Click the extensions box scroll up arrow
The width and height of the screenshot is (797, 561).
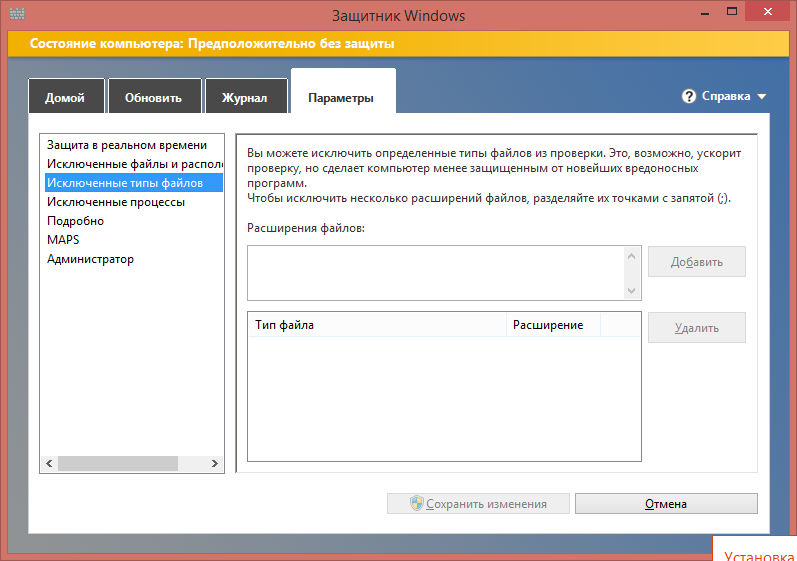click(631, 256)
